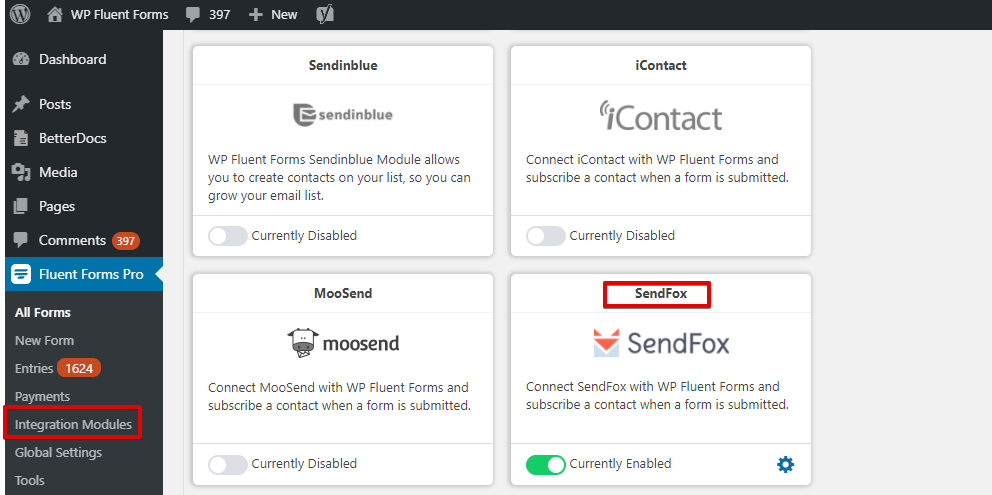Screen dimensions: 992x495
Task: Click the Media icon in sidebar
Action: pos(21,172)
